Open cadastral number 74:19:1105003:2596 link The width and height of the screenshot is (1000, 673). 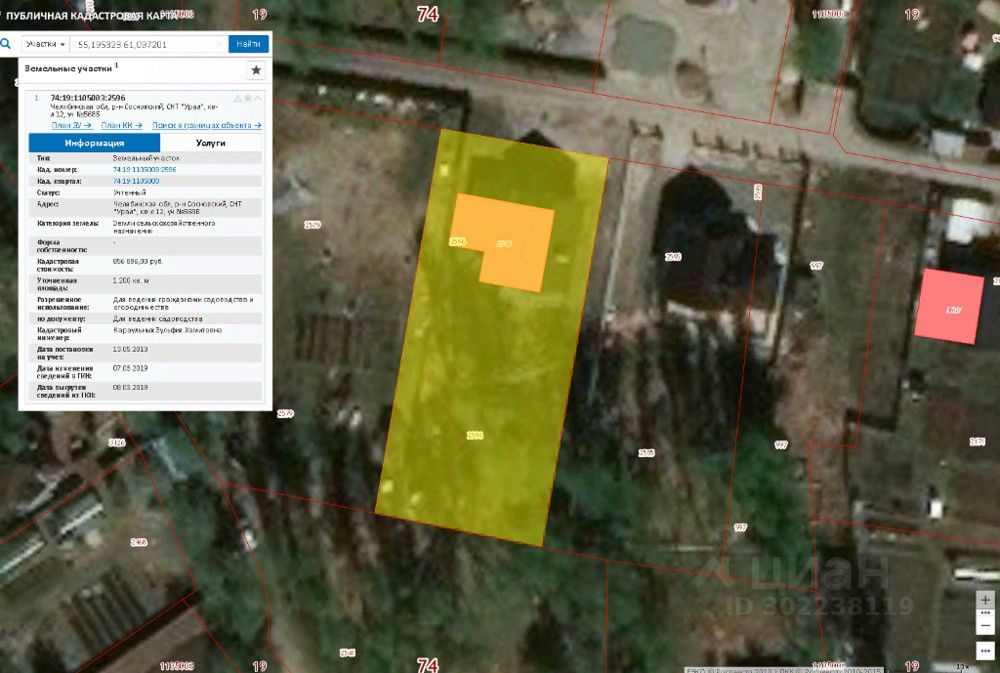pos(145,170)
